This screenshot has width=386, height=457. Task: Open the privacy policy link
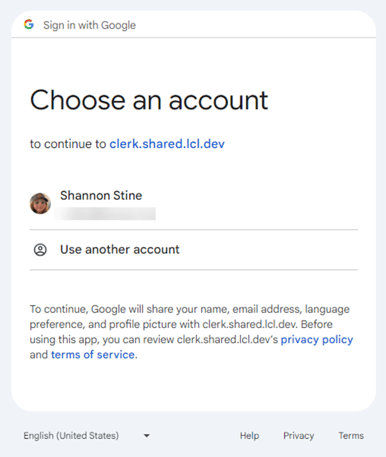(317, 339)
